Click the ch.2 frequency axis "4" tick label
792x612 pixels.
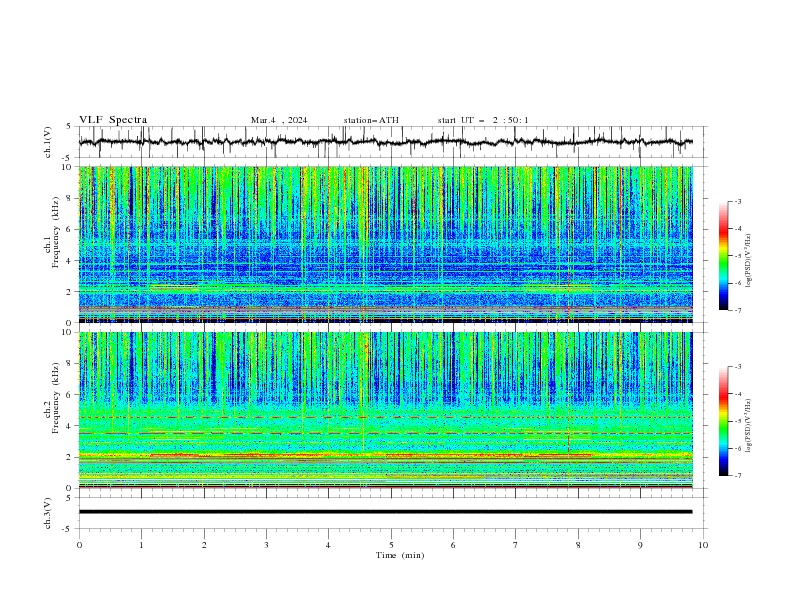pos(71,426)
